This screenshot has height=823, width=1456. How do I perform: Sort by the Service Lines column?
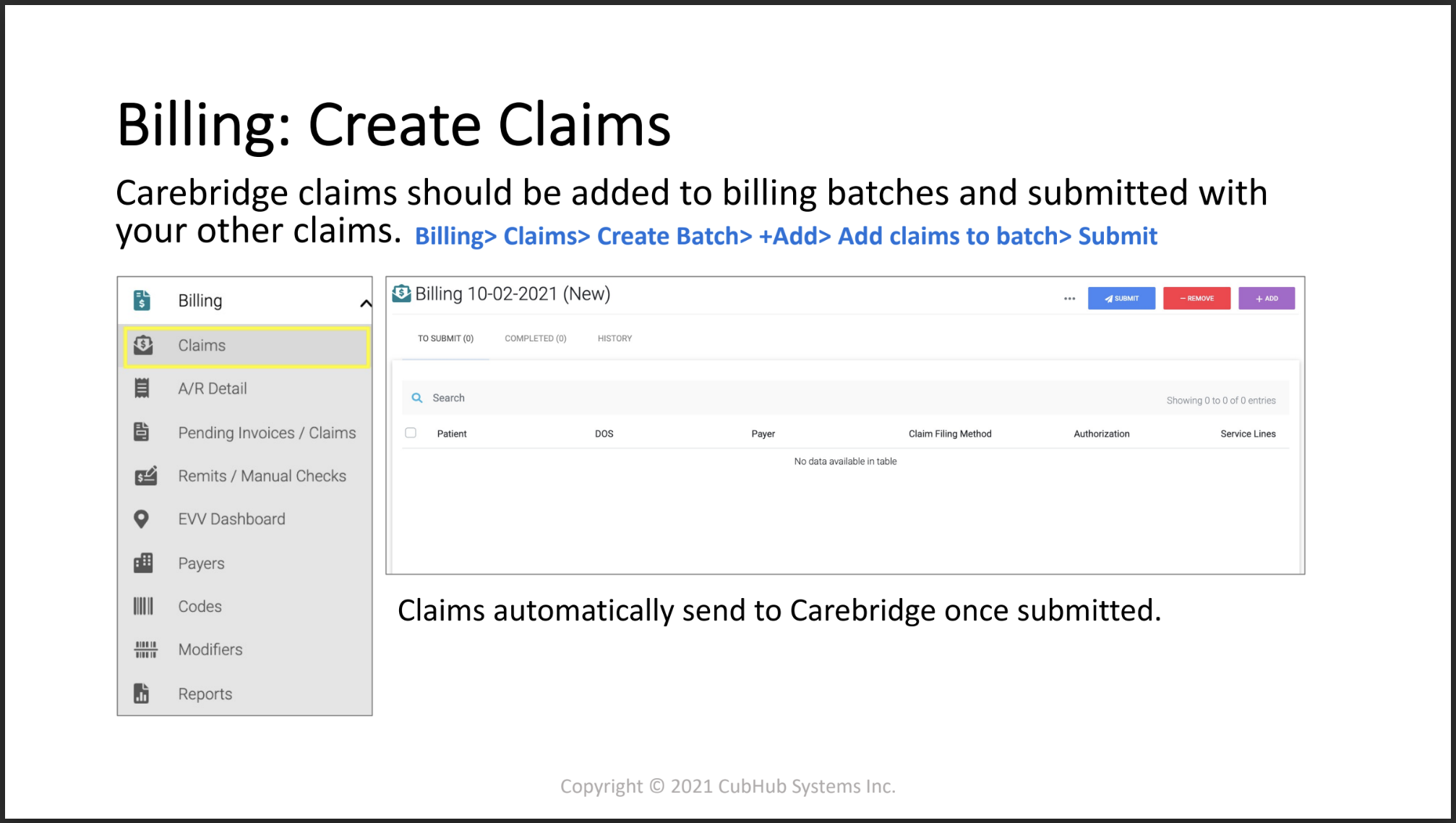[x=1248, y=434]
